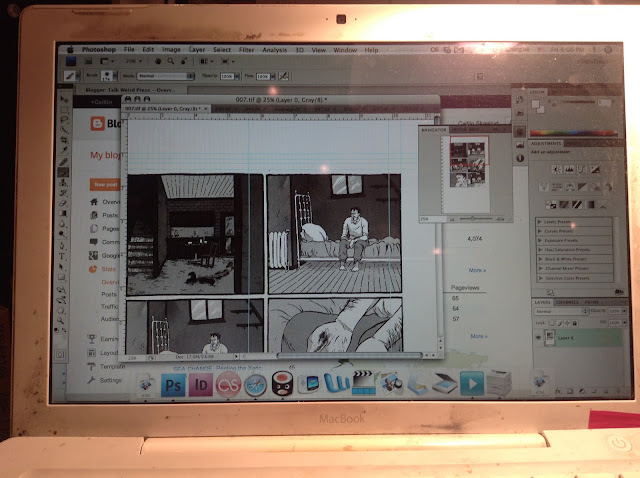Toggle airbrush mode in options bar
This screenshot has width=640, height=478.
284,76
